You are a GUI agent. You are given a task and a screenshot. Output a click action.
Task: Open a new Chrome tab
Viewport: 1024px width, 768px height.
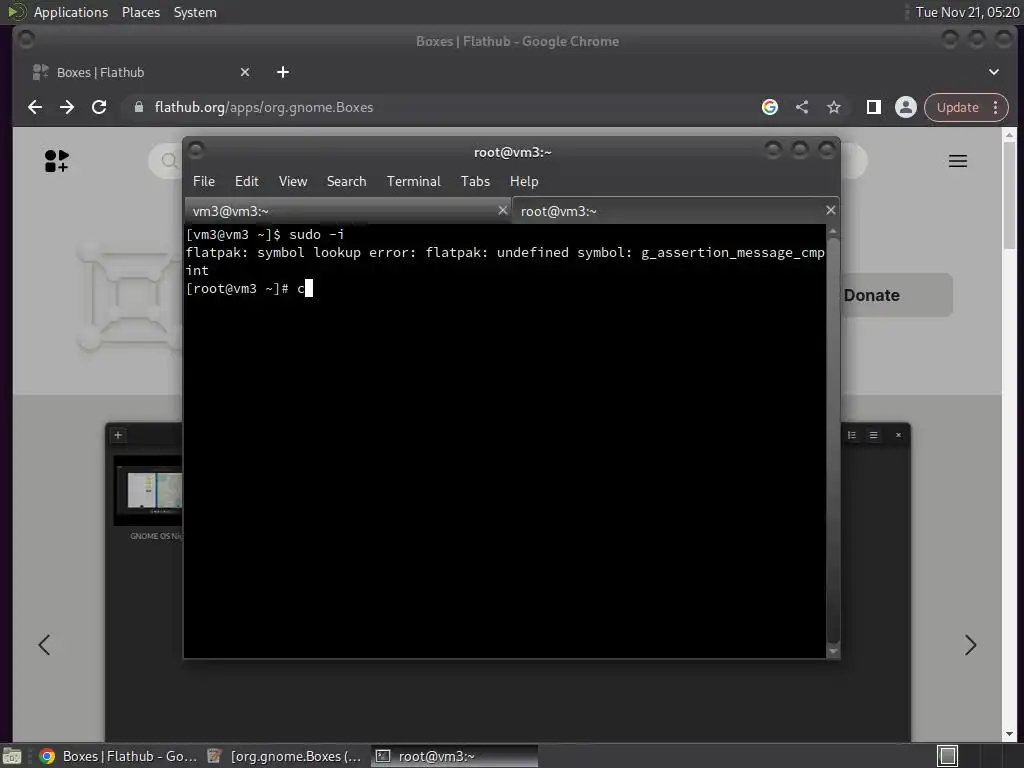pos(283,72)
